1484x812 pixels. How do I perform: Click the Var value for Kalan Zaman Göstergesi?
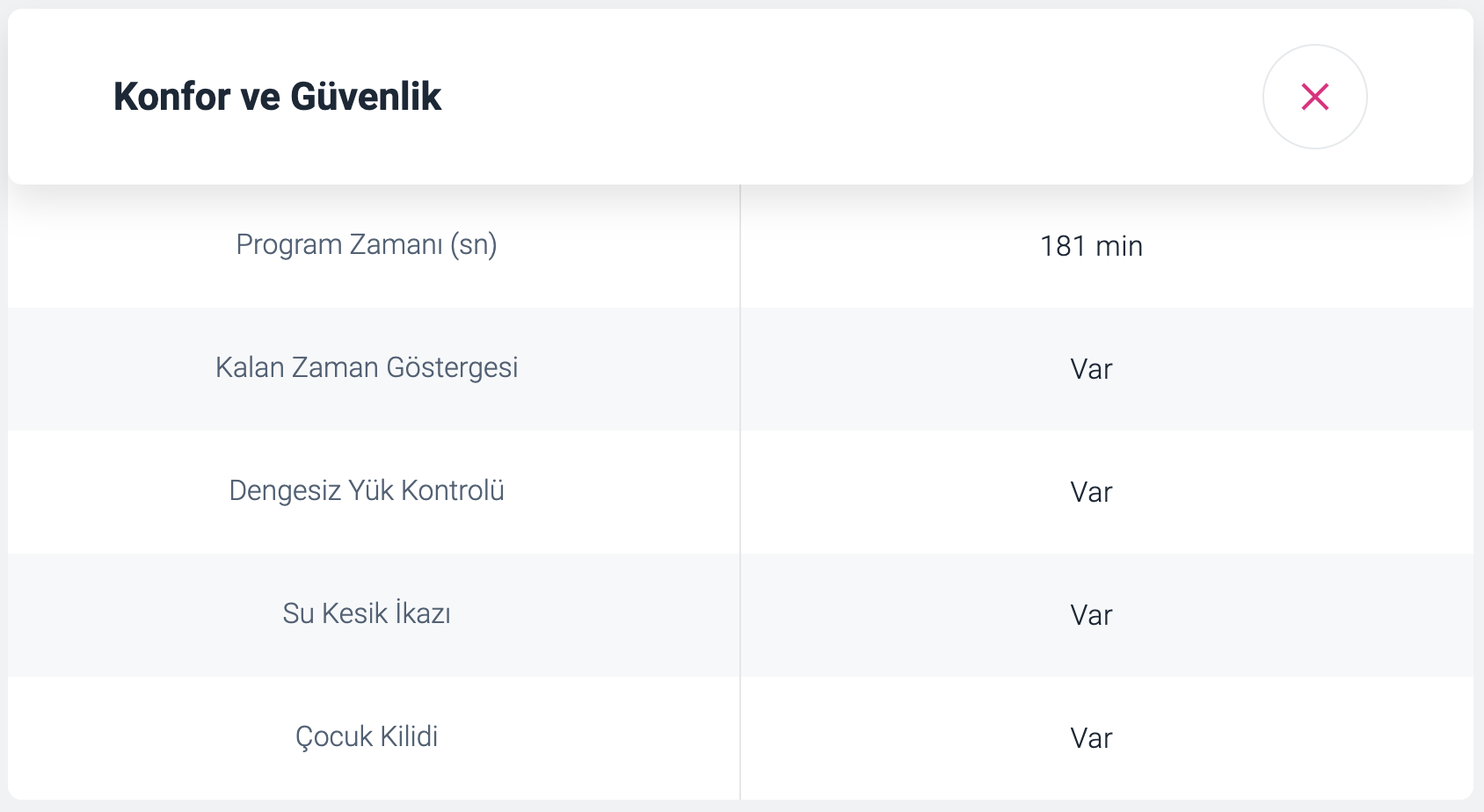pyautogui.click(x=1091, y=369)
